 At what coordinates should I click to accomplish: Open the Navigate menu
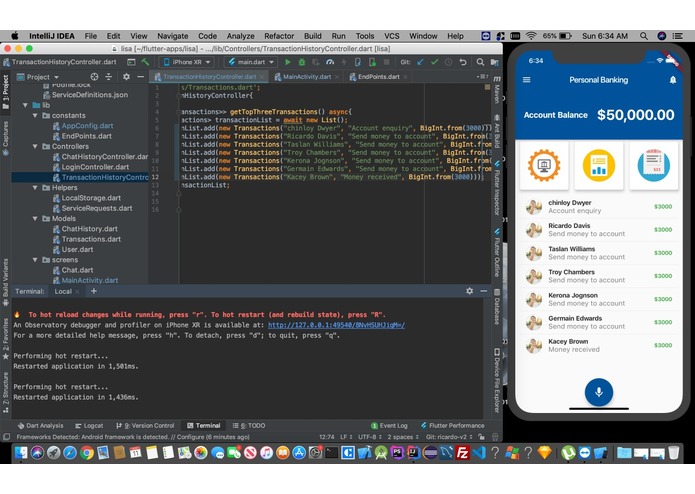(172, 36)
